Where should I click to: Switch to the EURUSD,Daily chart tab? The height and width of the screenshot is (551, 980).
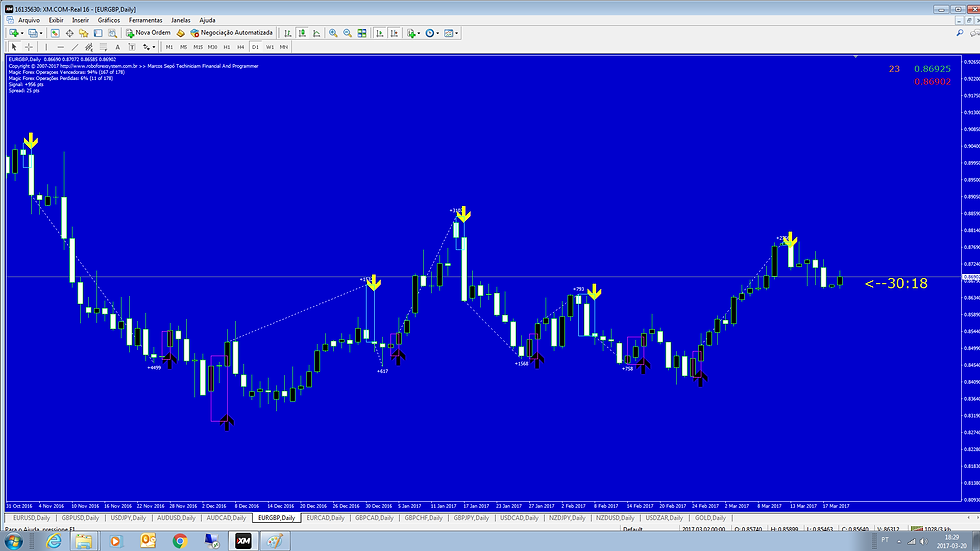pos(31,518)
